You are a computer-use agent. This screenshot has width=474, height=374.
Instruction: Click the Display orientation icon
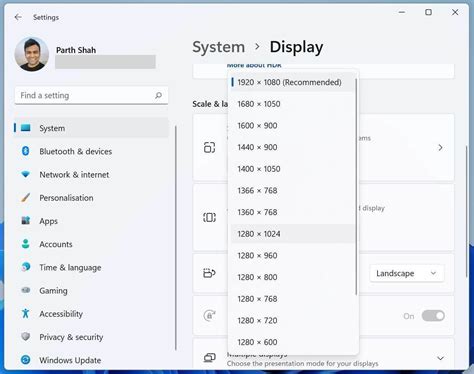(x=209, y=273)
